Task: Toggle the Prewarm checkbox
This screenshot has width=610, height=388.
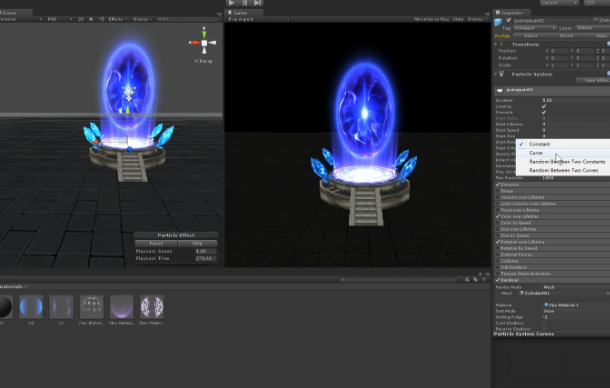Action: coord(544,112)
